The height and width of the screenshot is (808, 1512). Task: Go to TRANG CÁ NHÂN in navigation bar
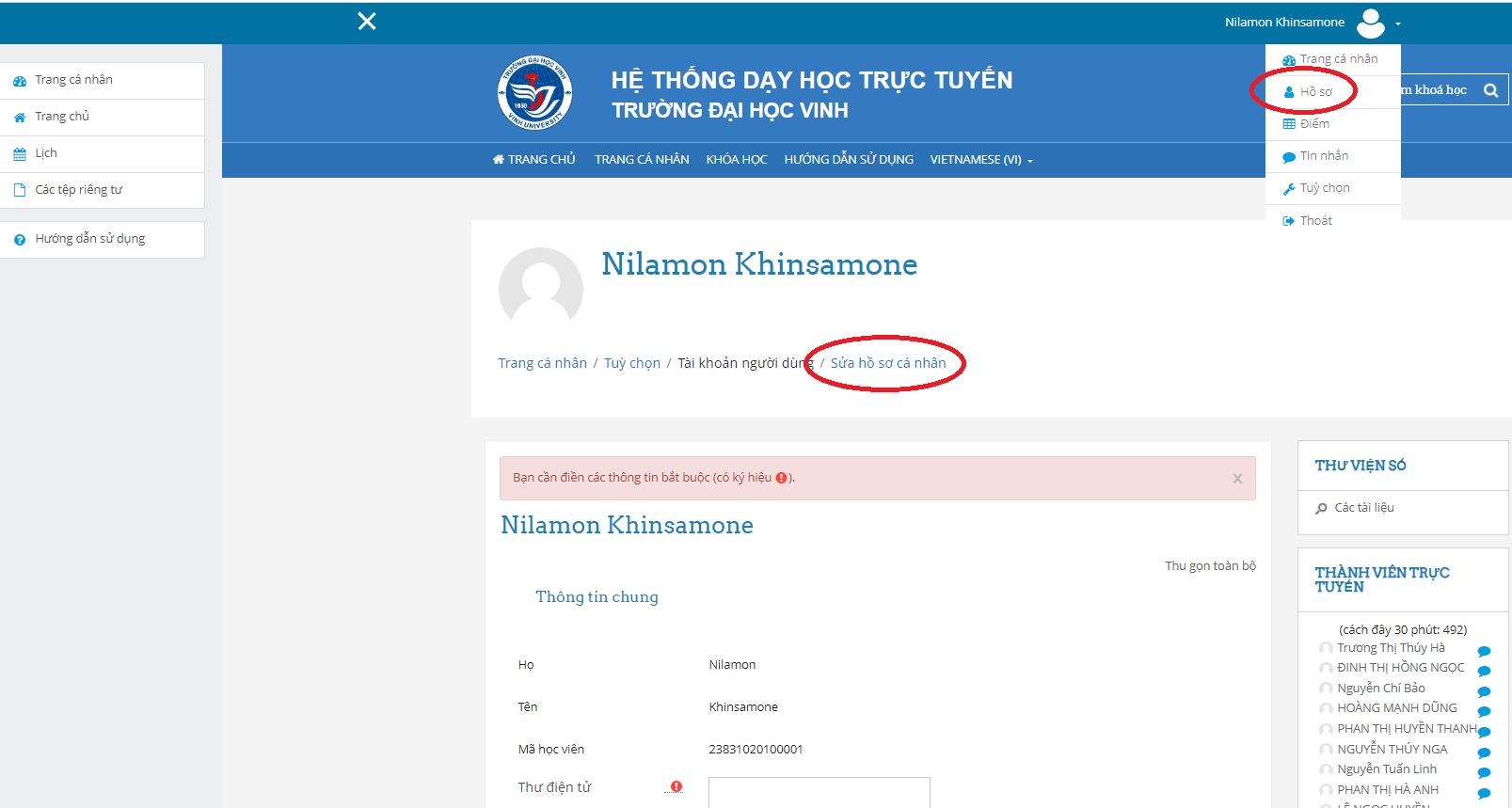(642, 160)
